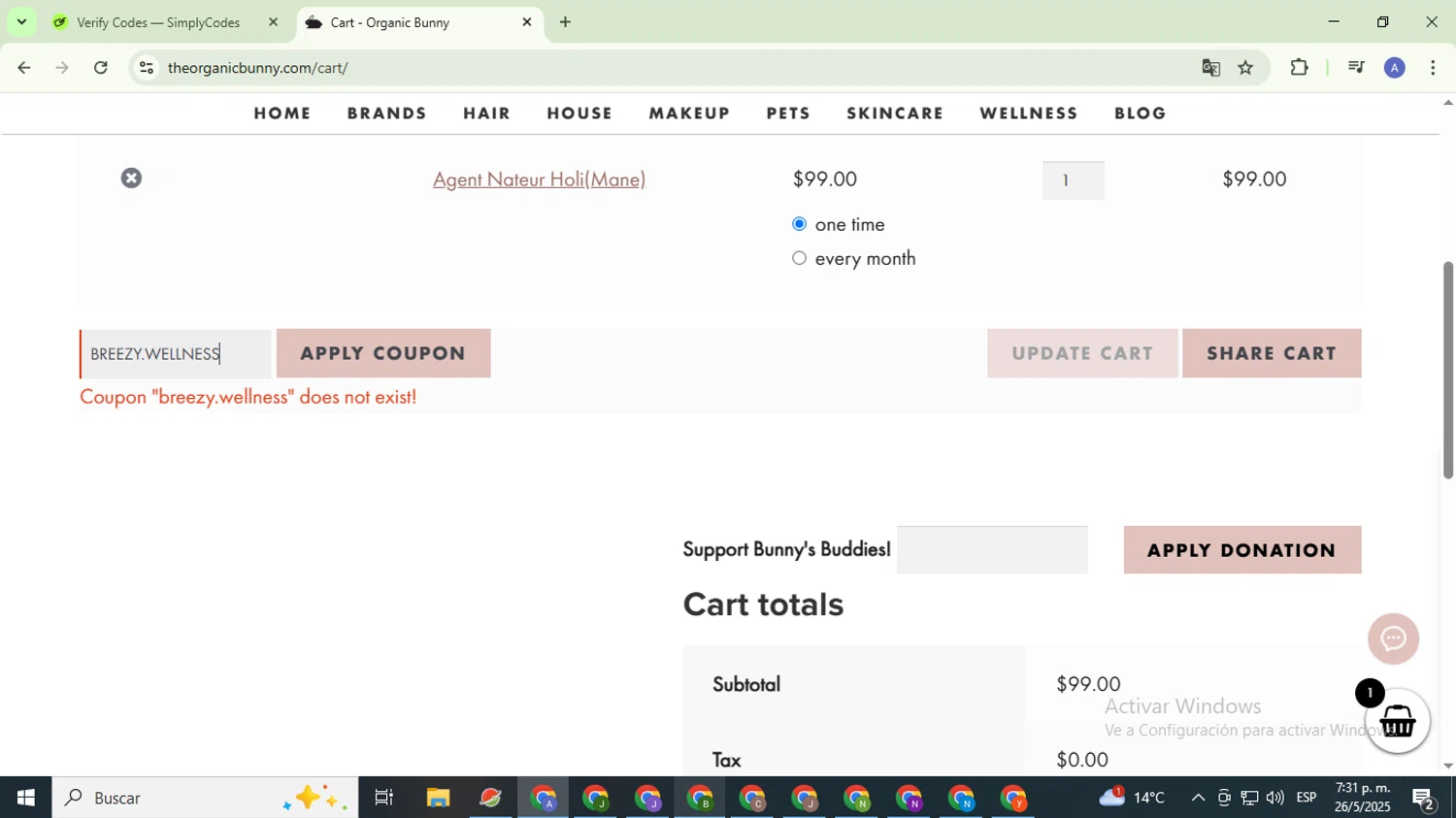Viewport: 1456px width, 818px height.
Task: View site information icon in address bar
Action: 147,68
